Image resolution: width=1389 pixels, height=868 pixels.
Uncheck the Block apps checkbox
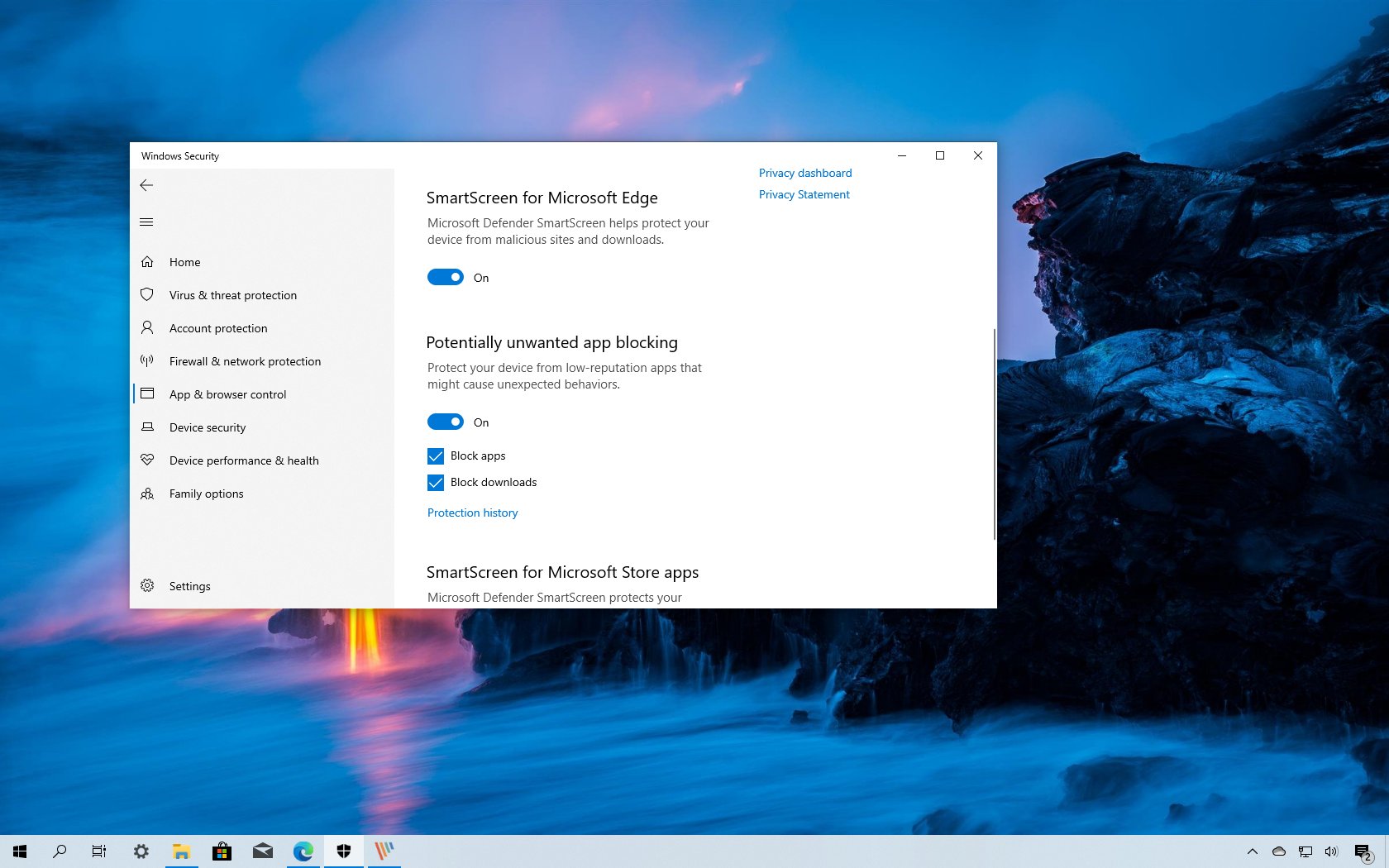pyautogui.click(x=436, y=456)
